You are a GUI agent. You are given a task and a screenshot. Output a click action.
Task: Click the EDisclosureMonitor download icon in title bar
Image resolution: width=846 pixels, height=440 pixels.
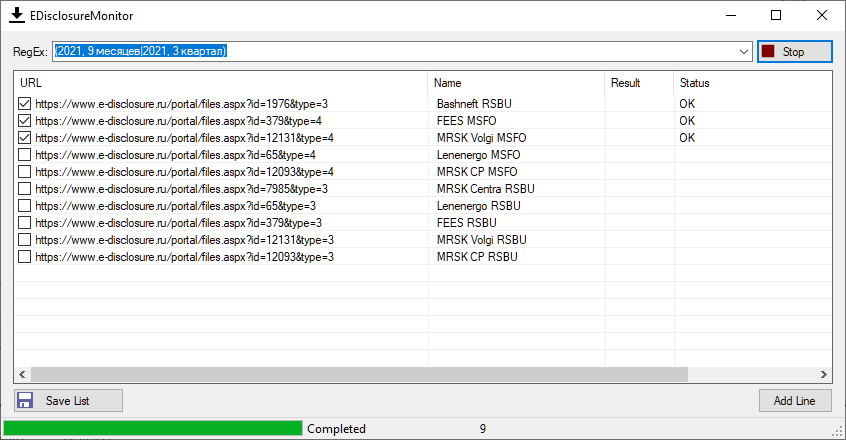(17, 15)
